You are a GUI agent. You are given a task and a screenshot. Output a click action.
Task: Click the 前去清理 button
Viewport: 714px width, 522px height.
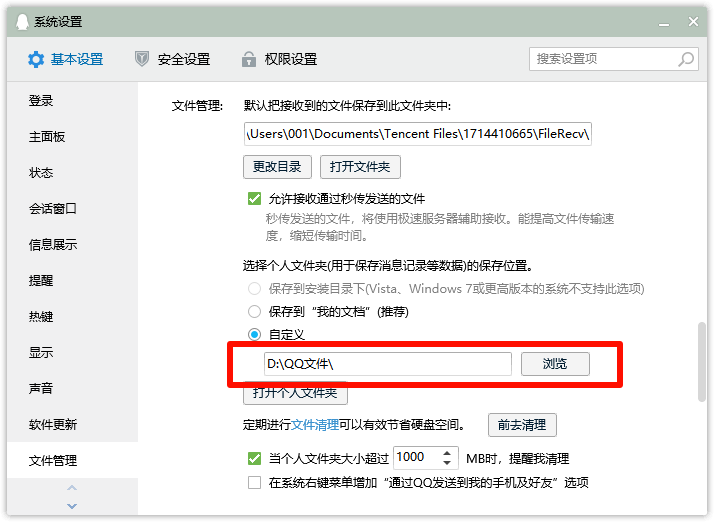(522, 425)
